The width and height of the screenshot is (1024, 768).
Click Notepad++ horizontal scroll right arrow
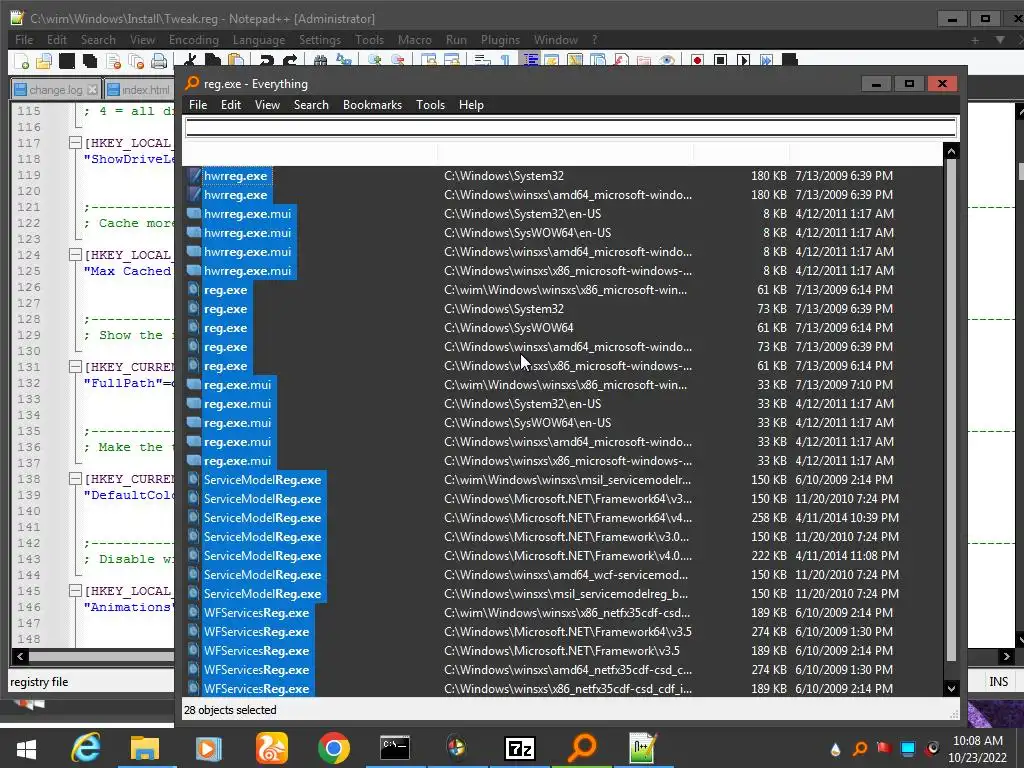coord(1006,656)
